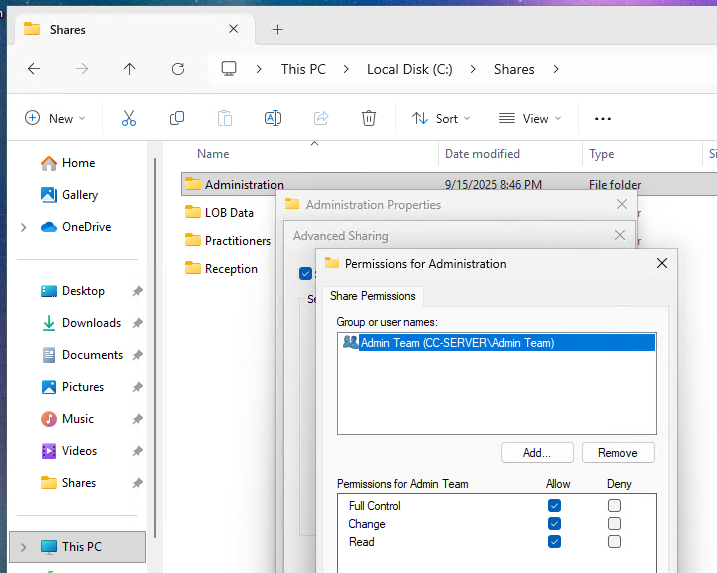The image size is (717, 573).
Task: Expand chevron after This PC breadcrumb
Action: click(x=346, y=69)
